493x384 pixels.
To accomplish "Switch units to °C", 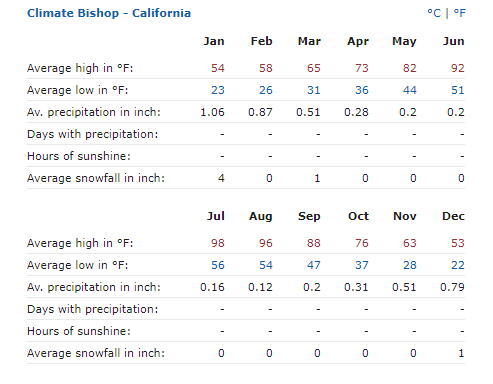I will (434, 13).
